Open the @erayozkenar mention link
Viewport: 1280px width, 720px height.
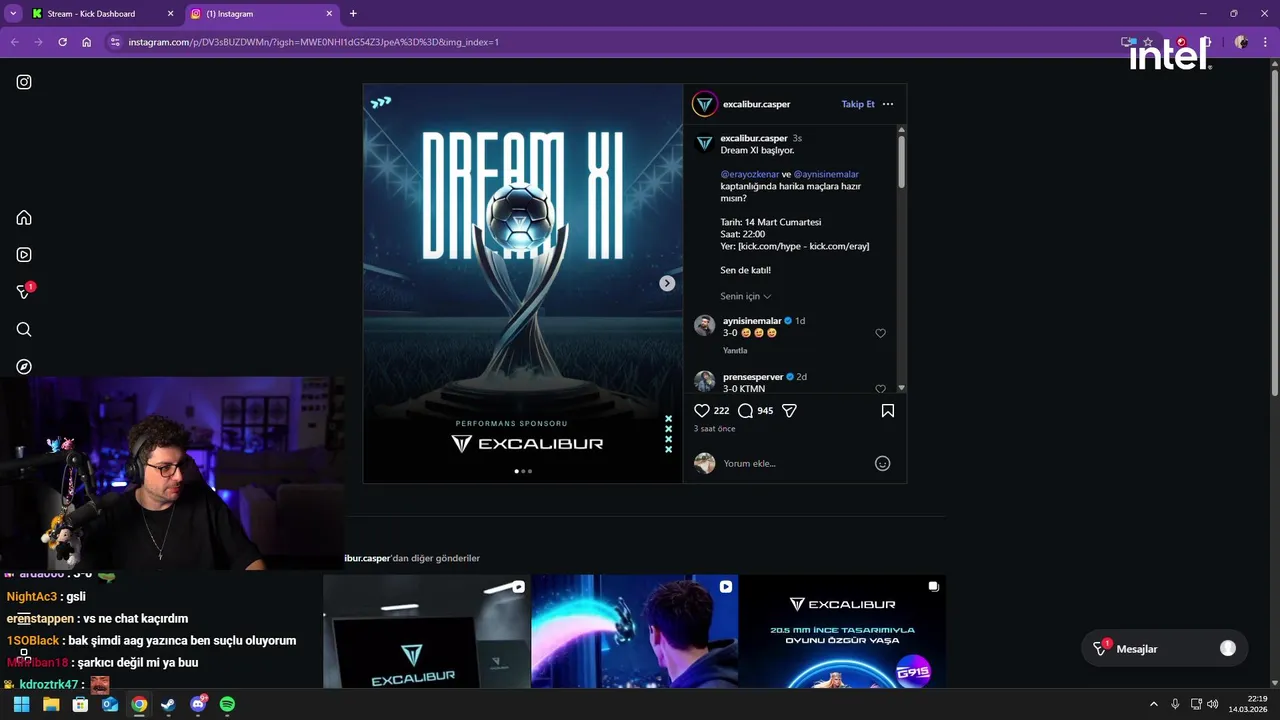750,174
